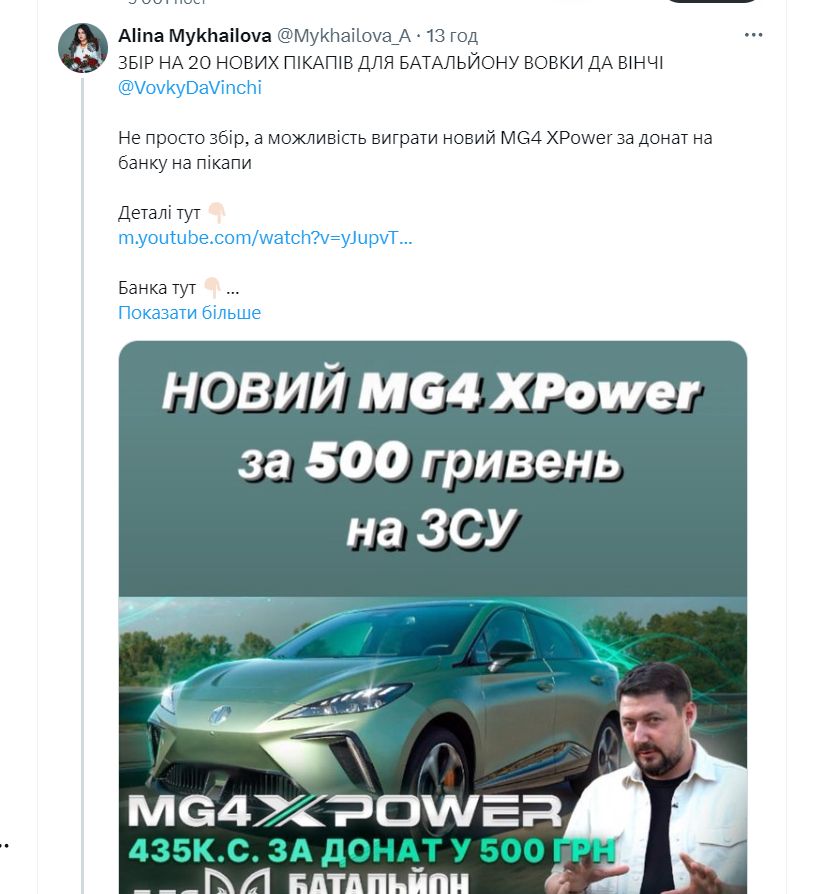The width and height of the screenshot is (817, 894).
Task: Open the m.youtube.com watch link
Action: click(265, 238)
